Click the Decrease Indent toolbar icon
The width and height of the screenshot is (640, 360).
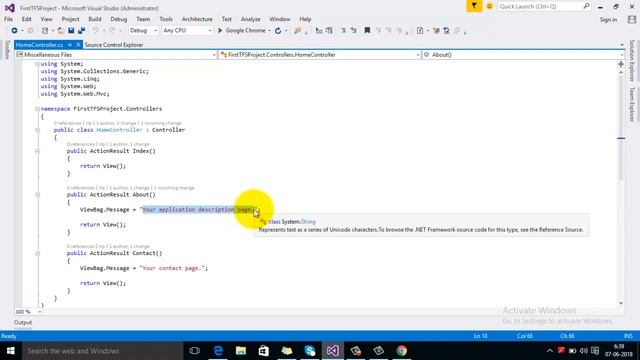[x=319, y=31]
